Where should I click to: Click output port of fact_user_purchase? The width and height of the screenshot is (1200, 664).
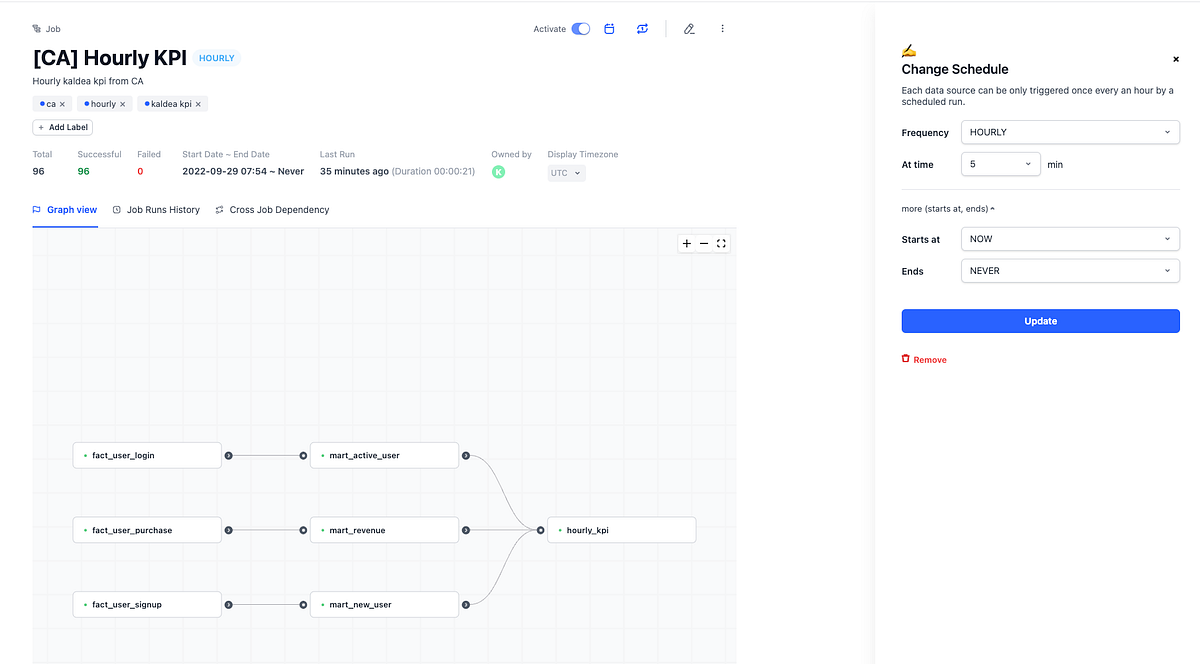coord(229,530)
